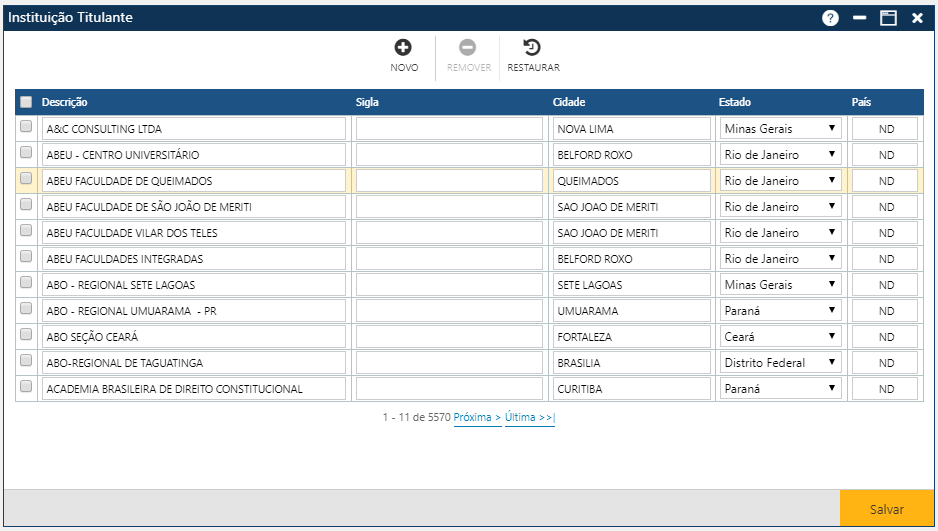Edit the ACADEMIA BRASILEIRA DE DIREITO CONSTITUCIONAL description field

tap(194, 389)
